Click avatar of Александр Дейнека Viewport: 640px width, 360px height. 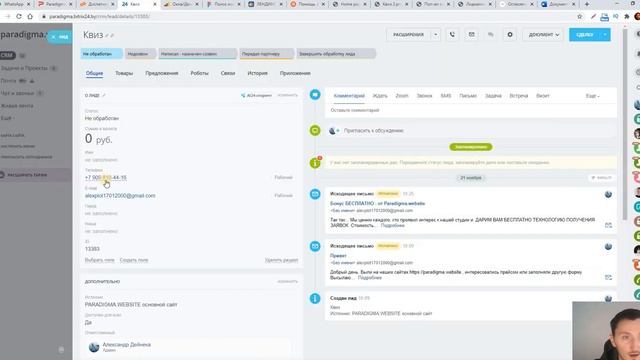point(94,347)
